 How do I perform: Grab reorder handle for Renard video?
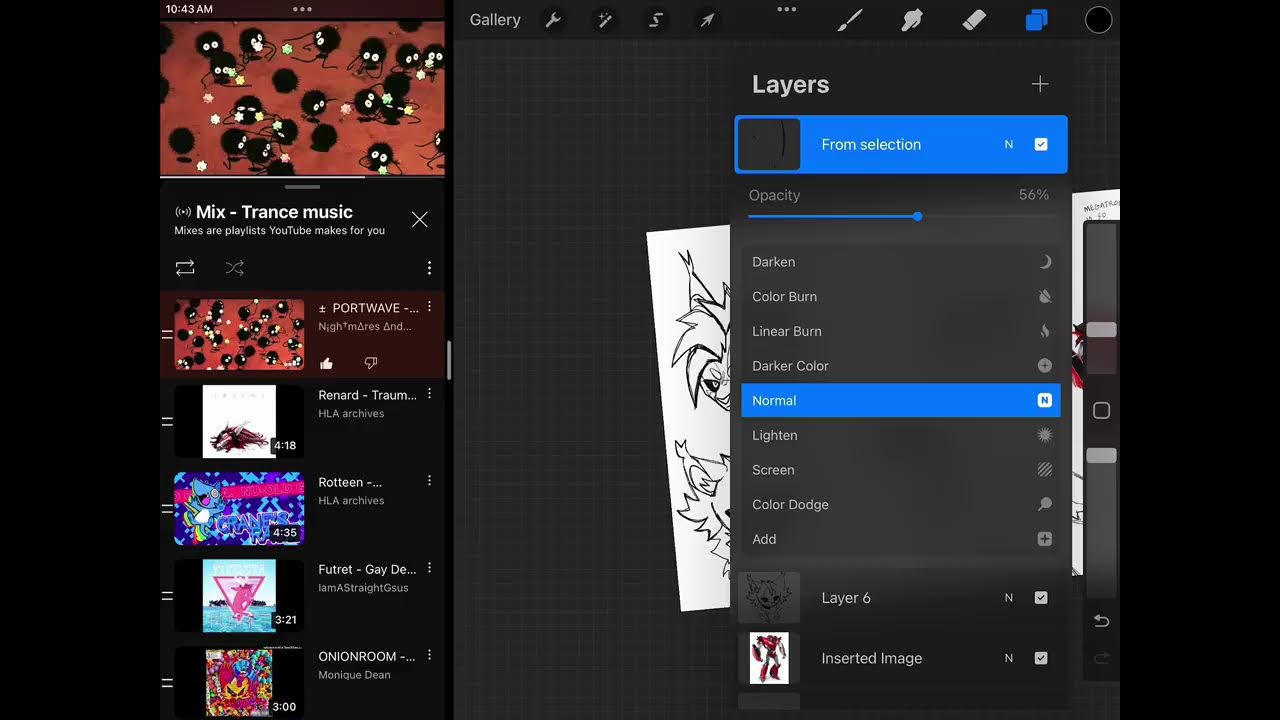pyautogui.click(x=167, y=421)
